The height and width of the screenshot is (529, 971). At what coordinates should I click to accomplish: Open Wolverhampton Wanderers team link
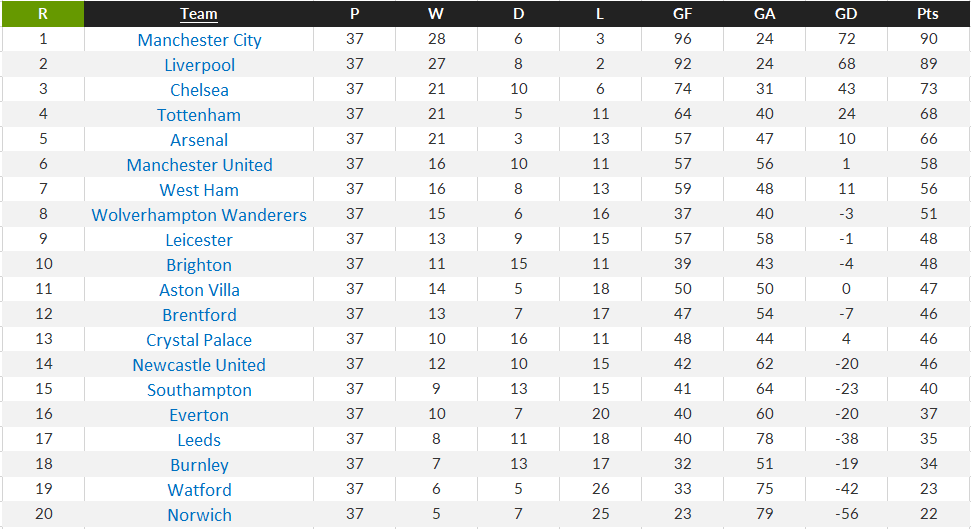coord(199,215)
